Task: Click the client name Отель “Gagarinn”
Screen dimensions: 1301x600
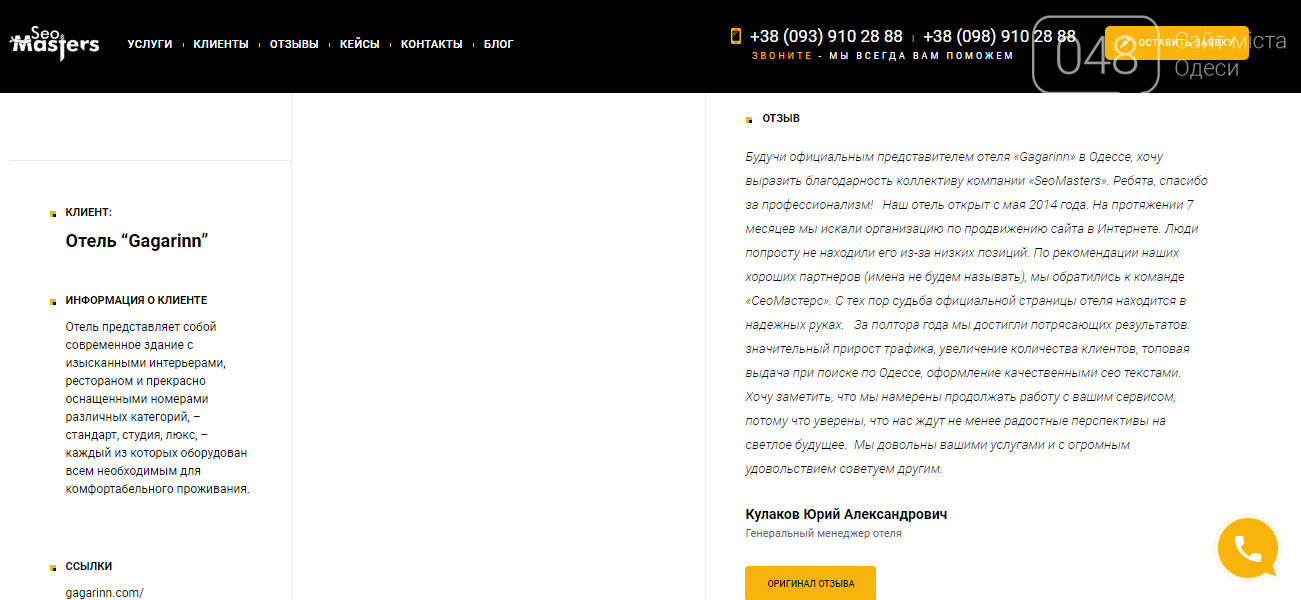Action: [137, 241]
